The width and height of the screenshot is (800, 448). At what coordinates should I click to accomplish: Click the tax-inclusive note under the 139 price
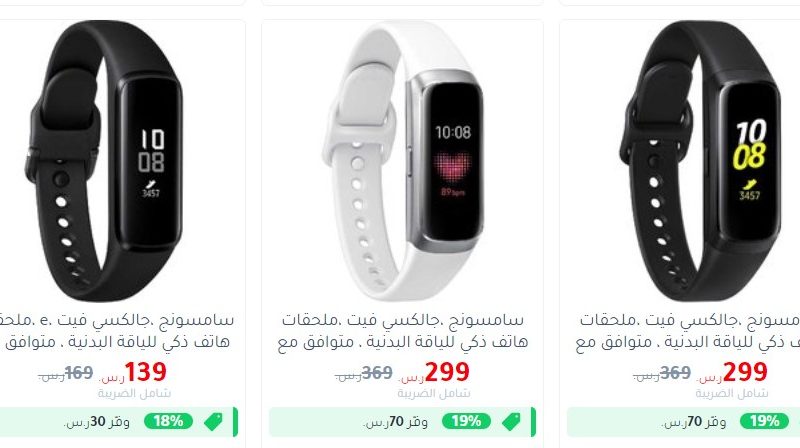pos(134,393)
